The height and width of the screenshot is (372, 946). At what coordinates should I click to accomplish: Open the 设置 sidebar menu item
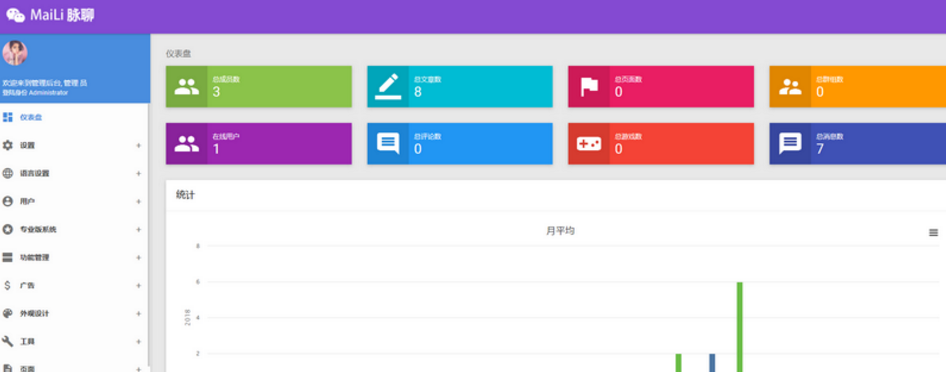point(74,145)
